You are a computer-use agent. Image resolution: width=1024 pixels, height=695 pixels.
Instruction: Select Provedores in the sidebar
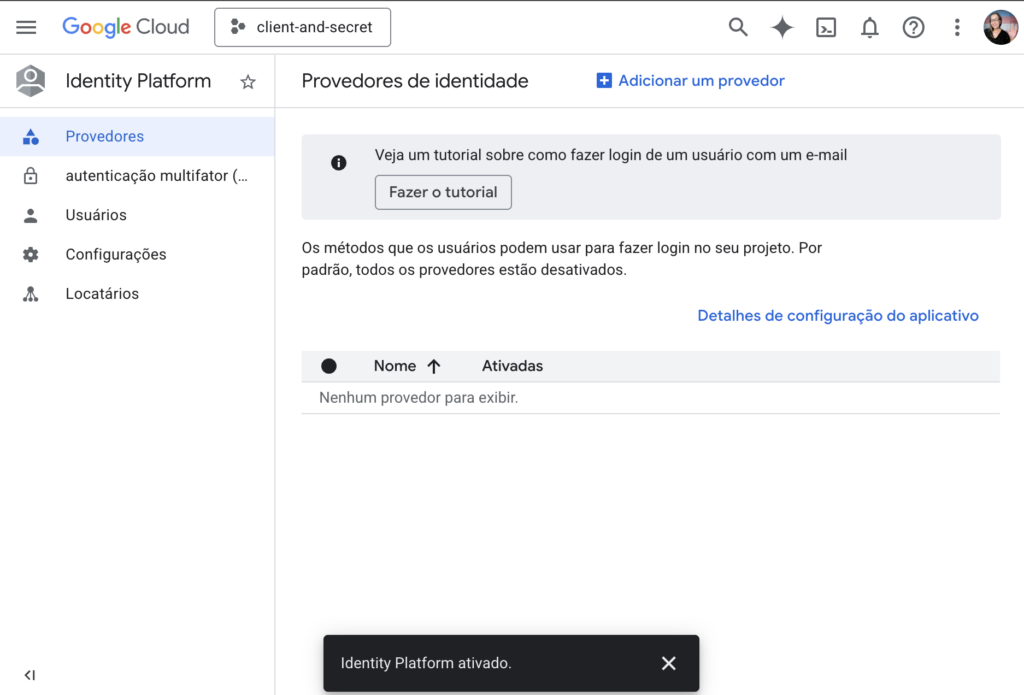(x=104, y=136)
